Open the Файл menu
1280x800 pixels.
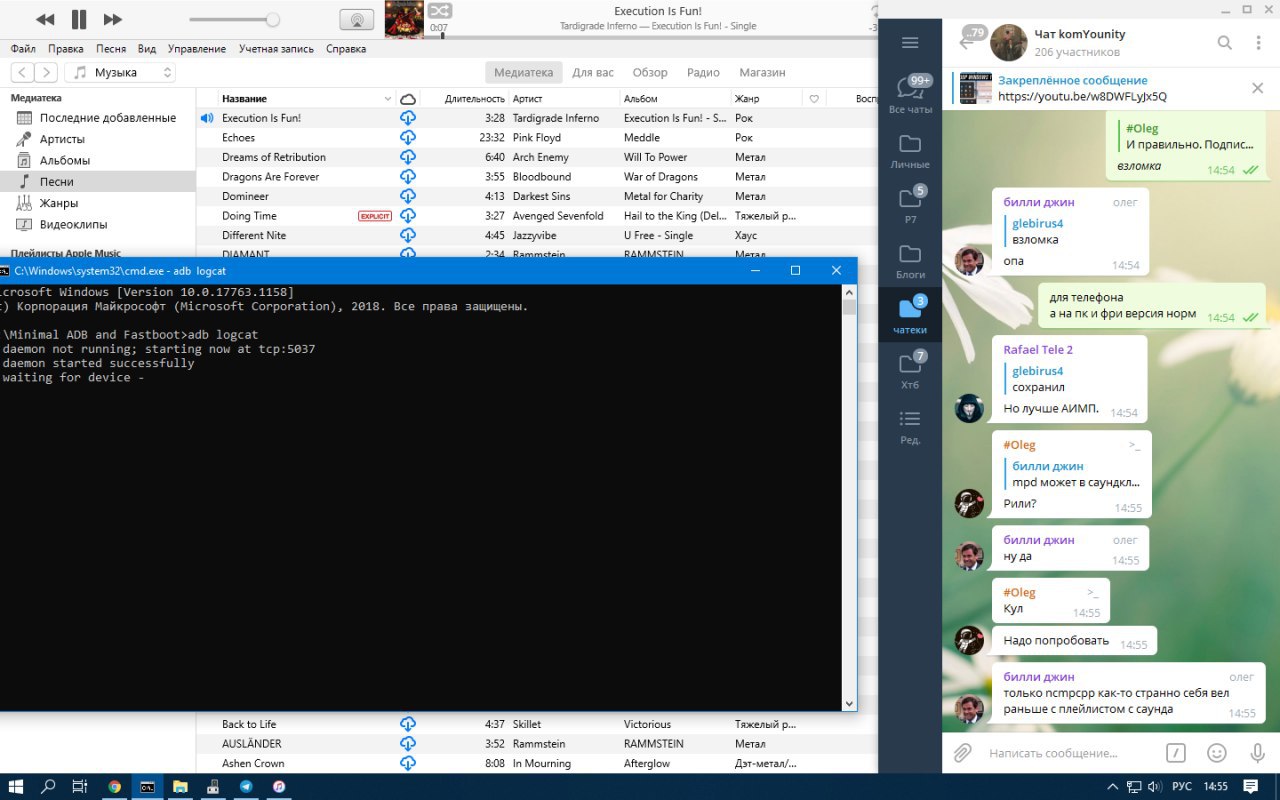[x=23, y=48]
